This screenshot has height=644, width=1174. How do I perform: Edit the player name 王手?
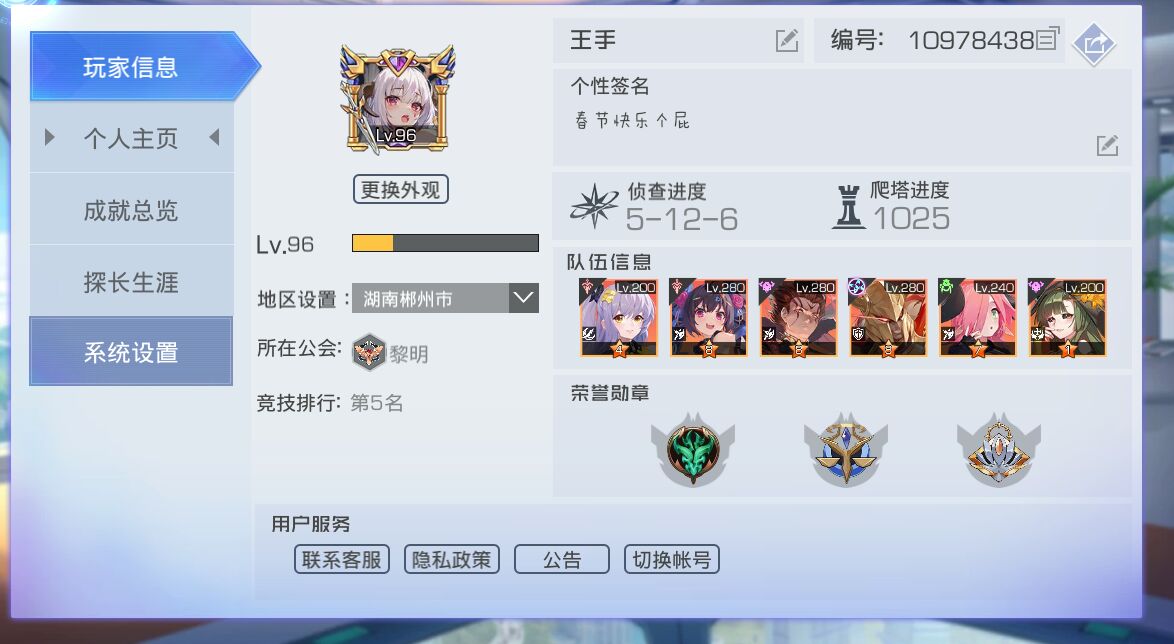pos(786,40)
